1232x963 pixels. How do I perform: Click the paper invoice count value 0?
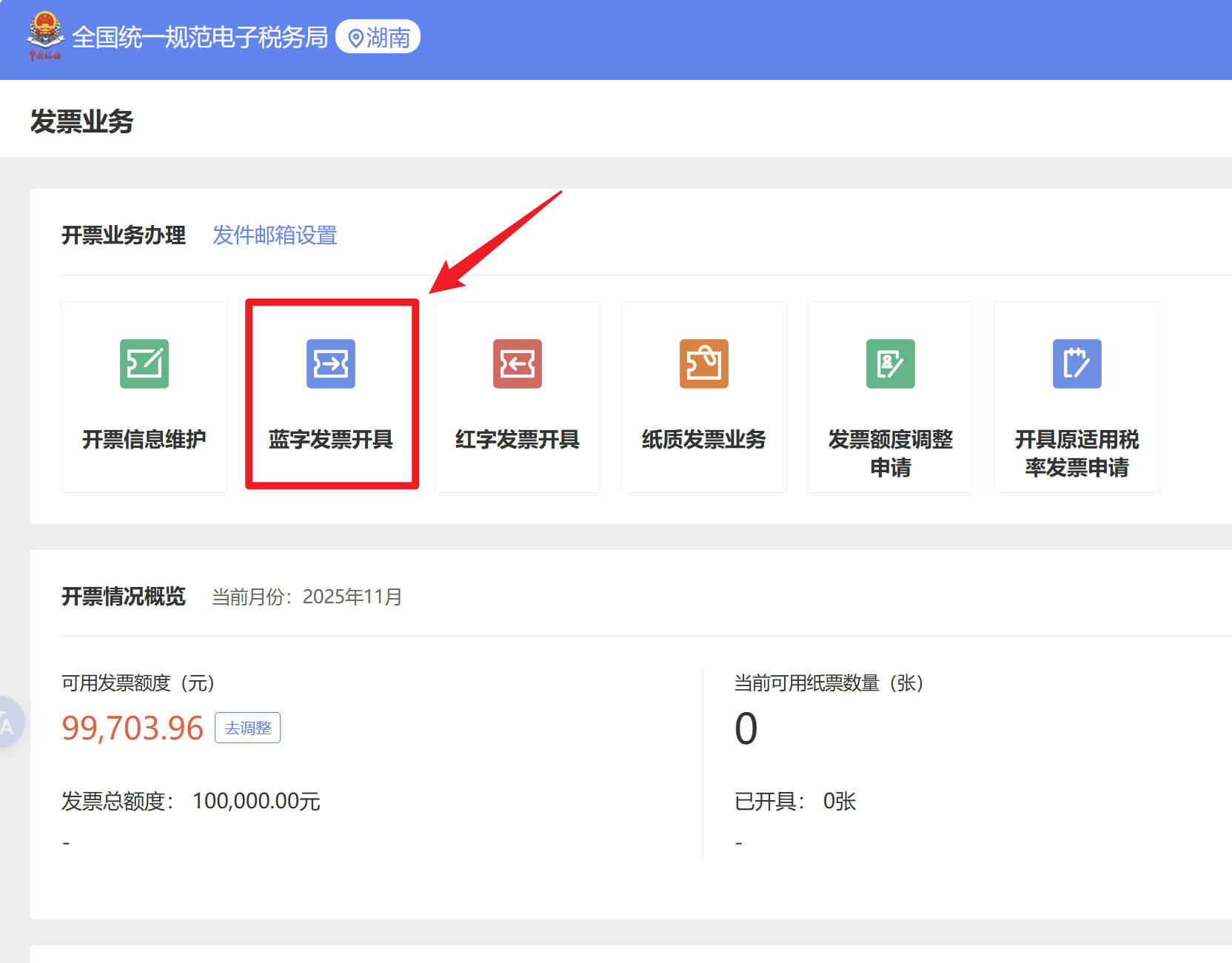click(x=746, y=728)
